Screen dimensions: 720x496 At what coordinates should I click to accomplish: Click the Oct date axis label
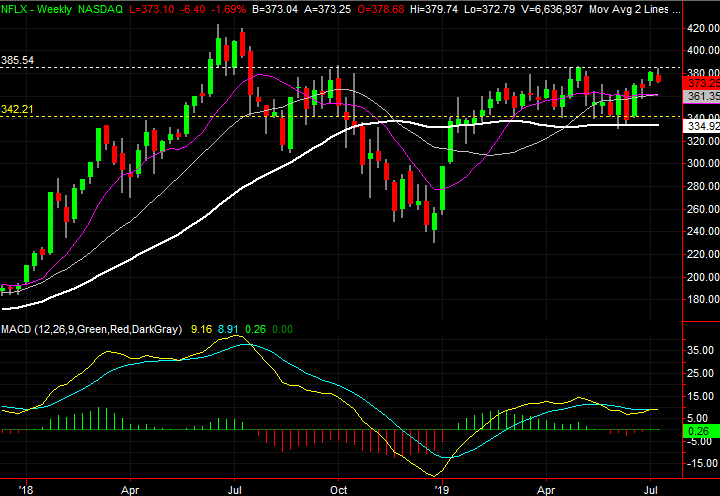pyautogui.click(x=338, y=490)
